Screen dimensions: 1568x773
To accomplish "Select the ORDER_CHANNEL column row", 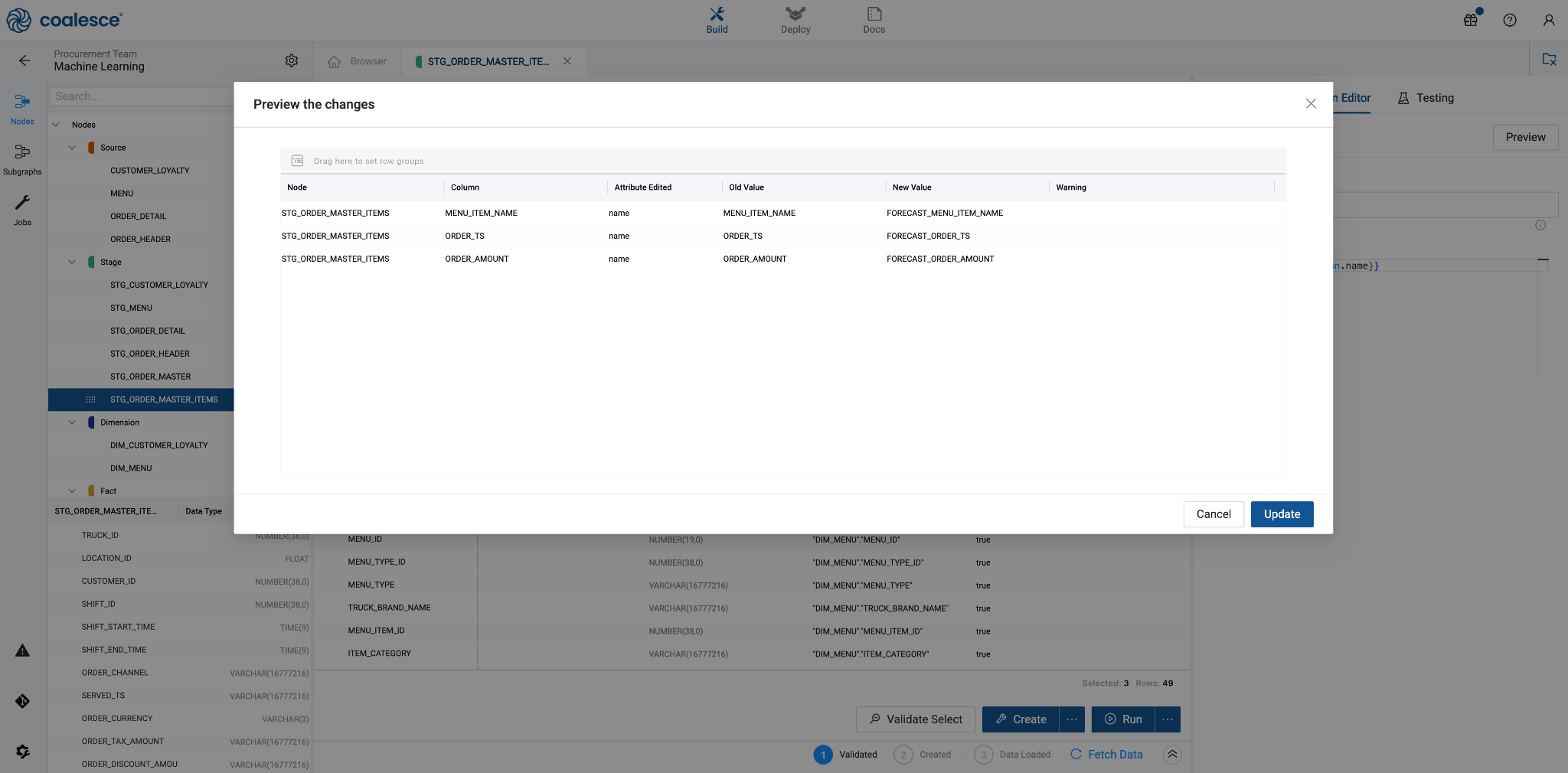I will (x=180, y=674).
